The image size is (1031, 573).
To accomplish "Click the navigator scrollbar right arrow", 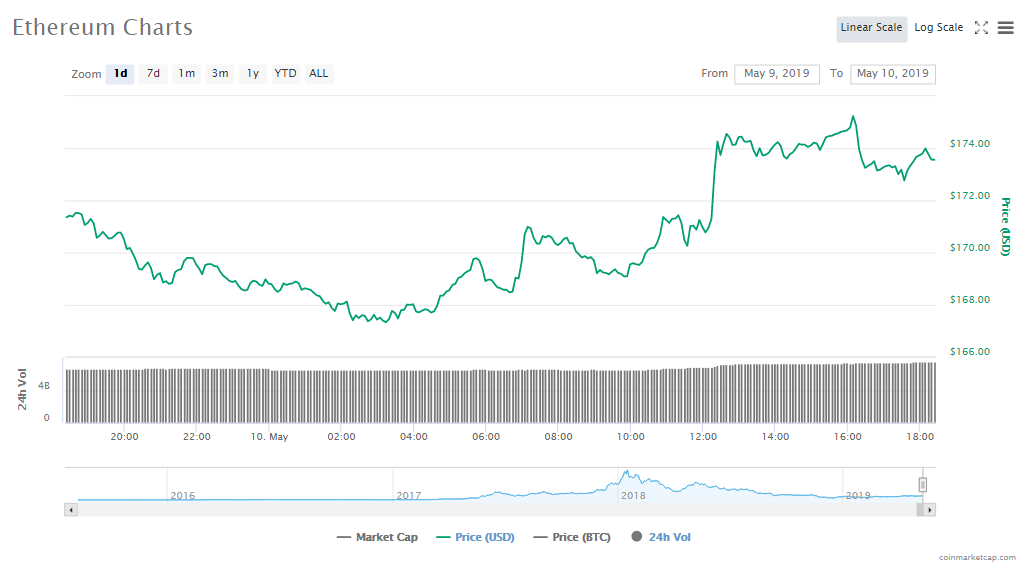I will pos(929,510).
